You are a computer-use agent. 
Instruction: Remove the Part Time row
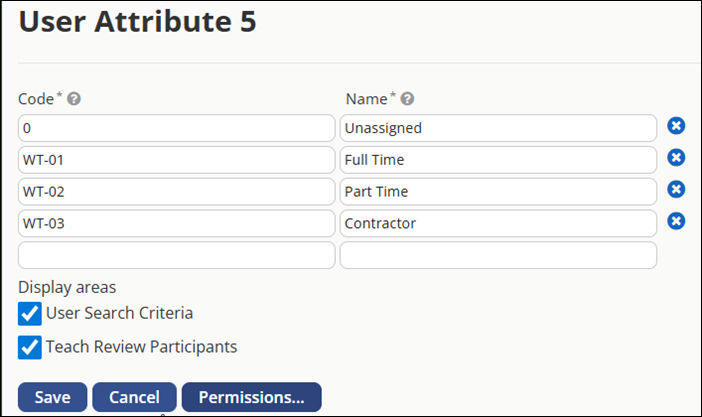click(676, 190)
